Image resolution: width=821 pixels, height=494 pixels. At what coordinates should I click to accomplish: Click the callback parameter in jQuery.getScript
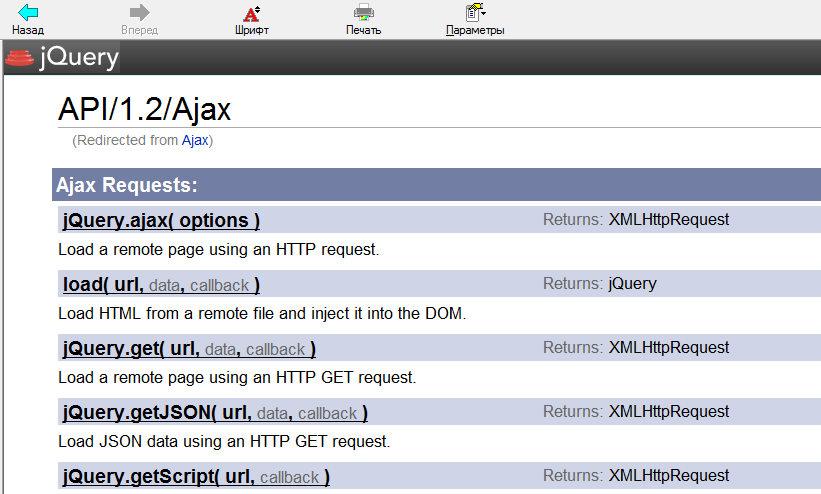click(x=290, y=478)
